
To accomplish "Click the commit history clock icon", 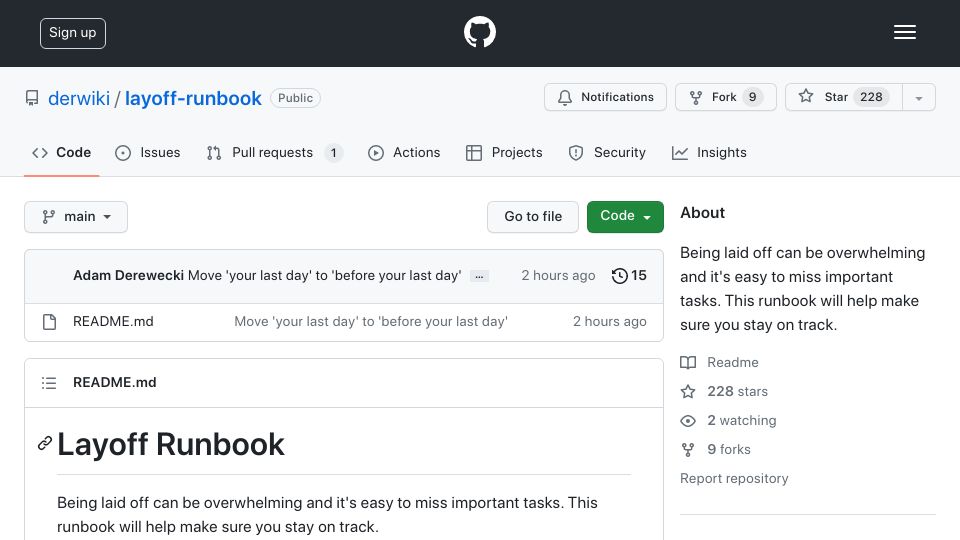I will pos(620,276).
